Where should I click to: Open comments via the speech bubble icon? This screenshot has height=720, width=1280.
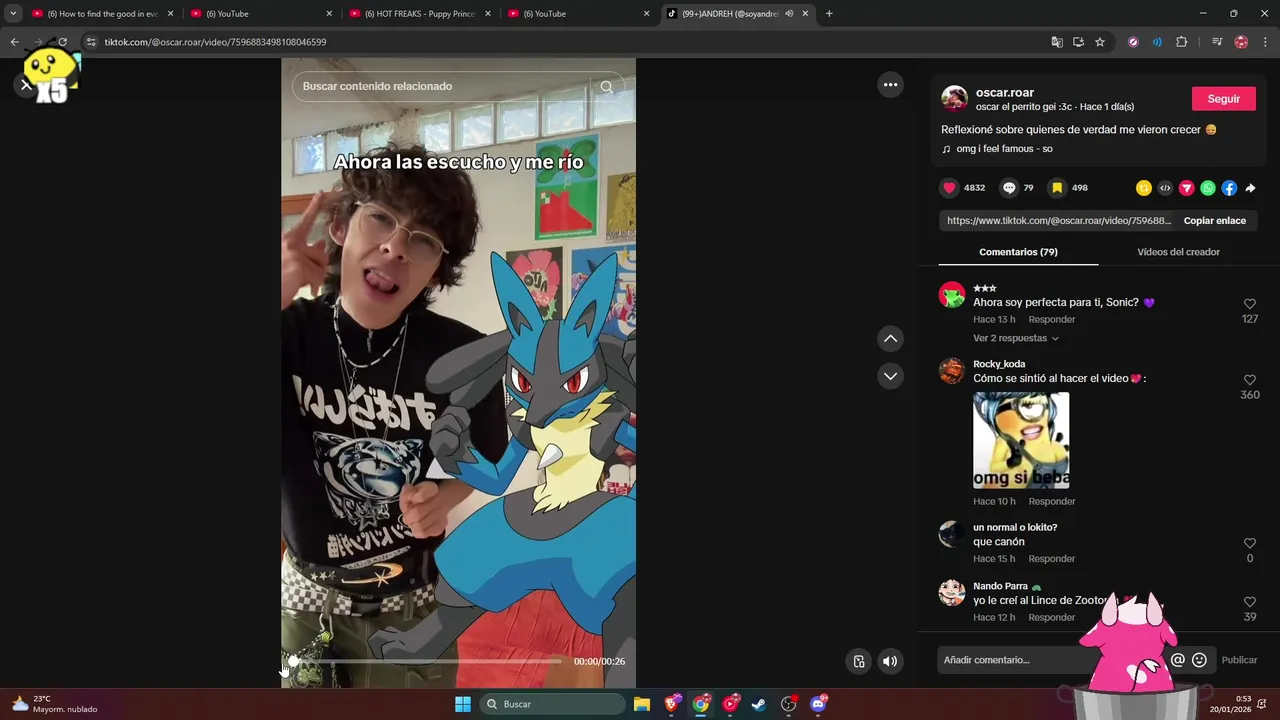point(1009,188)
